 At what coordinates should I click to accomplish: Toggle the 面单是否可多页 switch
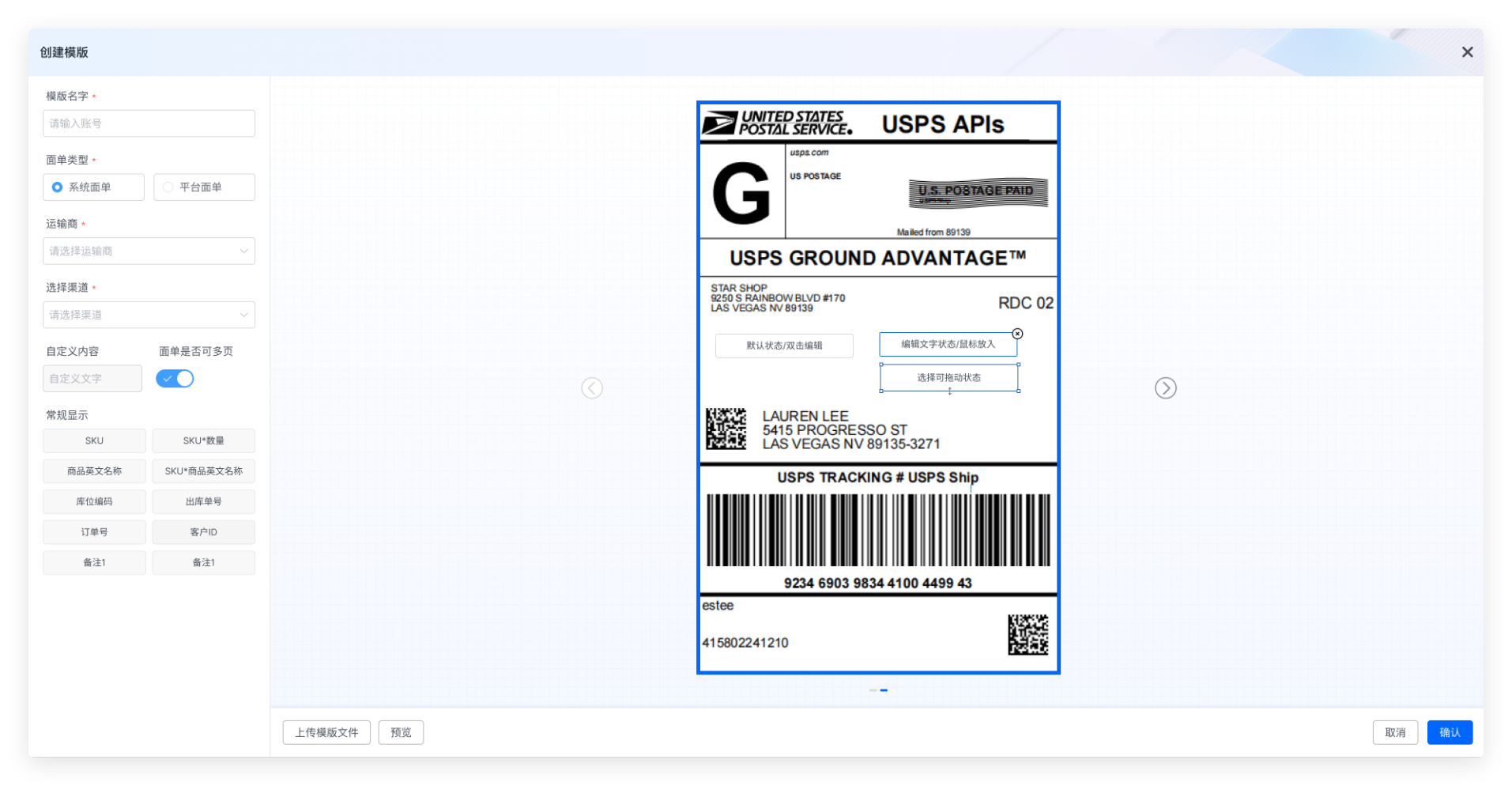coord(175,379)
